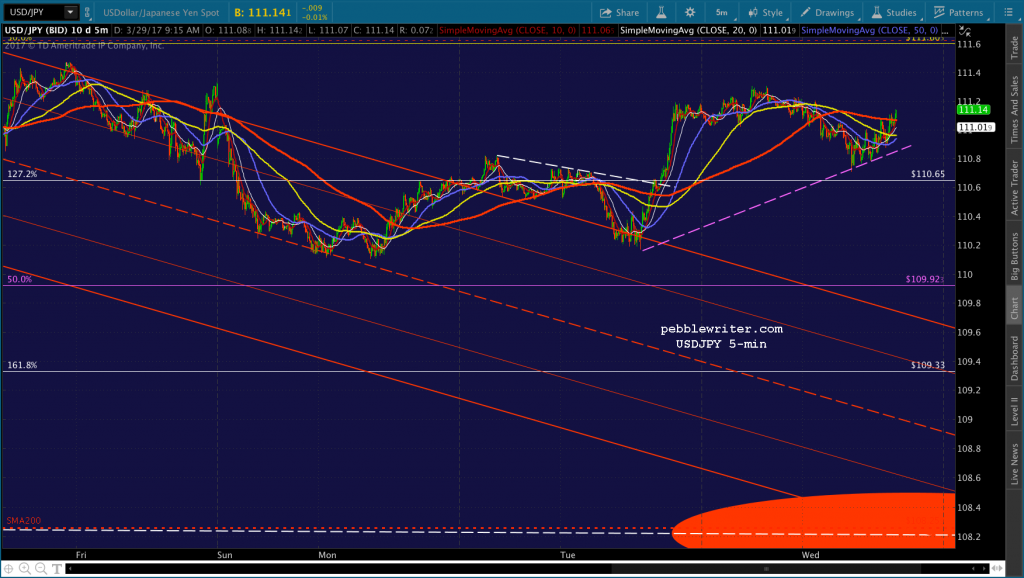Screen dimensions: 1024x578
Task: Open the Patterns menu
Action: [959, 12]
